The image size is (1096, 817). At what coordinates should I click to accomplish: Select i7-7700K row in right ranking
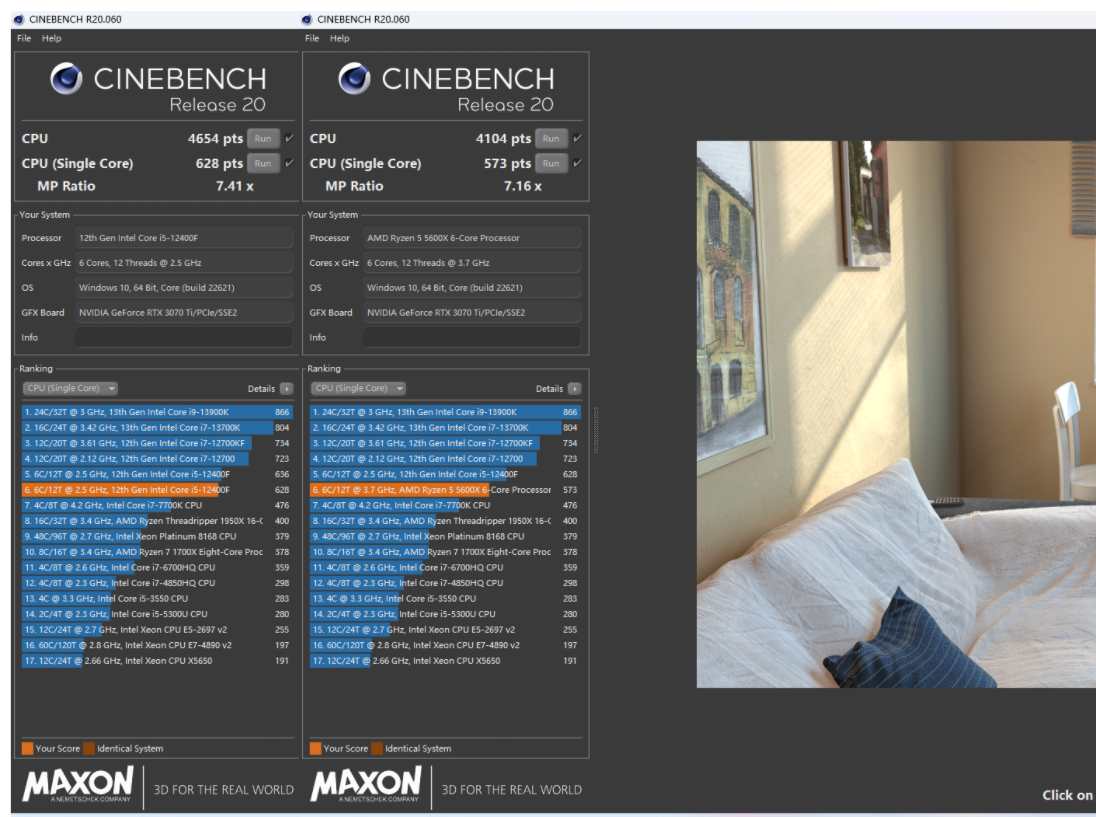point(445,505)
